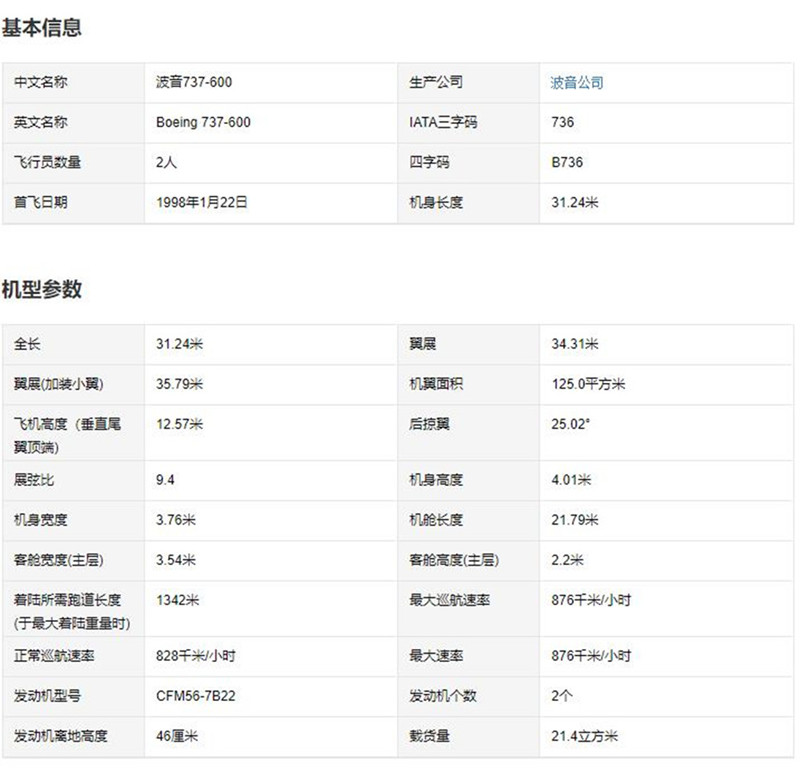Click the 客舱宽度(主层) label
This screenshot has width=800, height=772.
(59, 560)
